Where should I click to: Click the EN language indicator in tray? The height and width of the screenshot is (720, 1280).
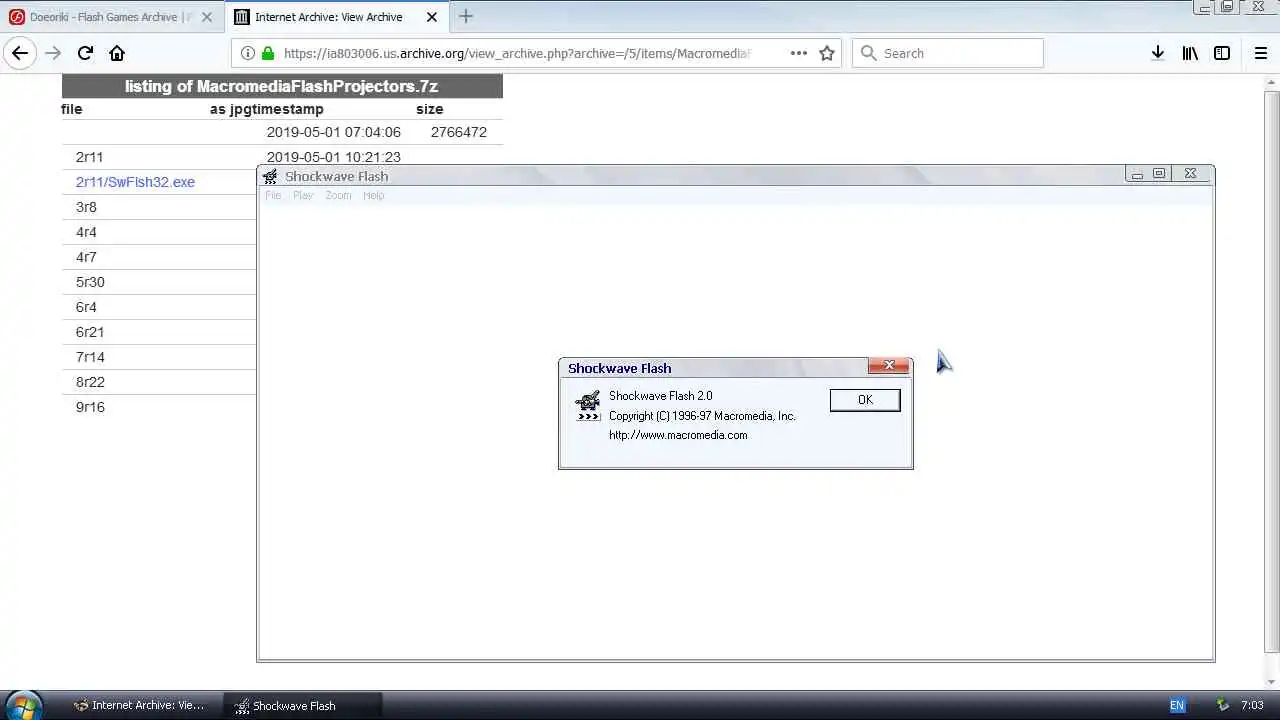click(x=1177, y=705)
